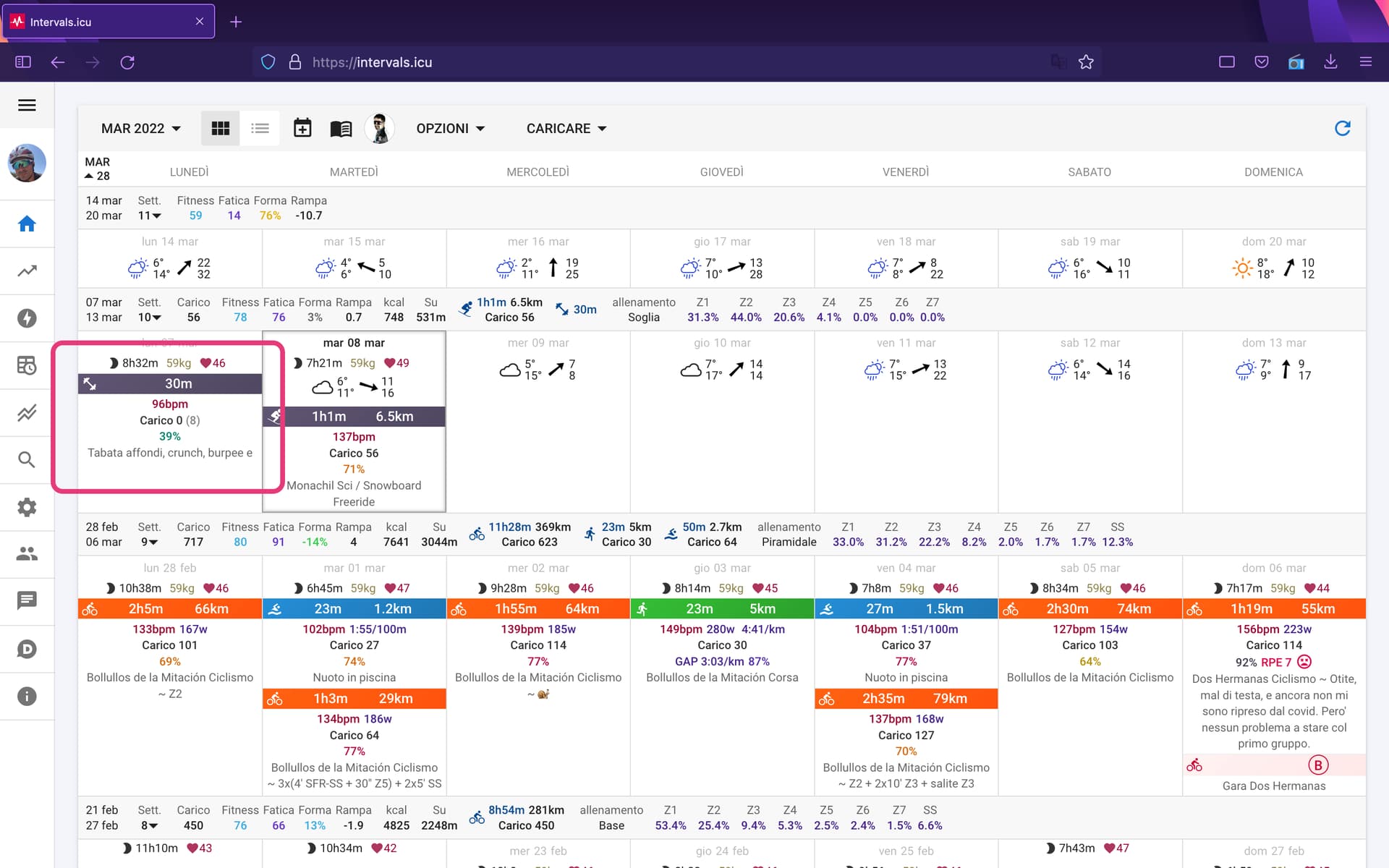Switch to list view
This screenshot has height=868, width=1389.
click(x=260, y=128)
